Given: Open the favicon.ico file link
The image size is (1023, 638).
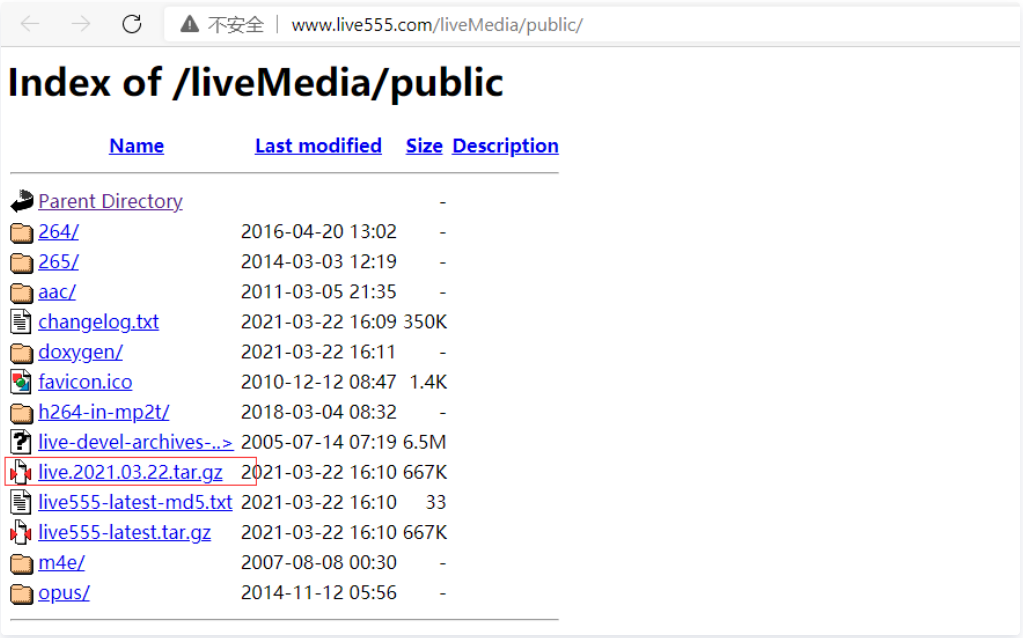Looking at the screenshot, I should click(85, 382).
